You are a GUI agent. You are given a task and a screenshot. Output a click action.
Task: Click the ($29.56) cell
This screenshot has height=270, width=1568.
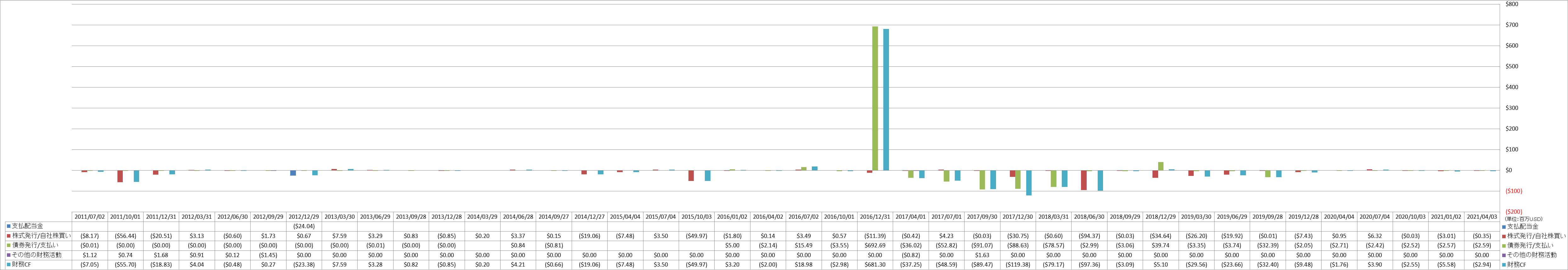(1196, 265)
